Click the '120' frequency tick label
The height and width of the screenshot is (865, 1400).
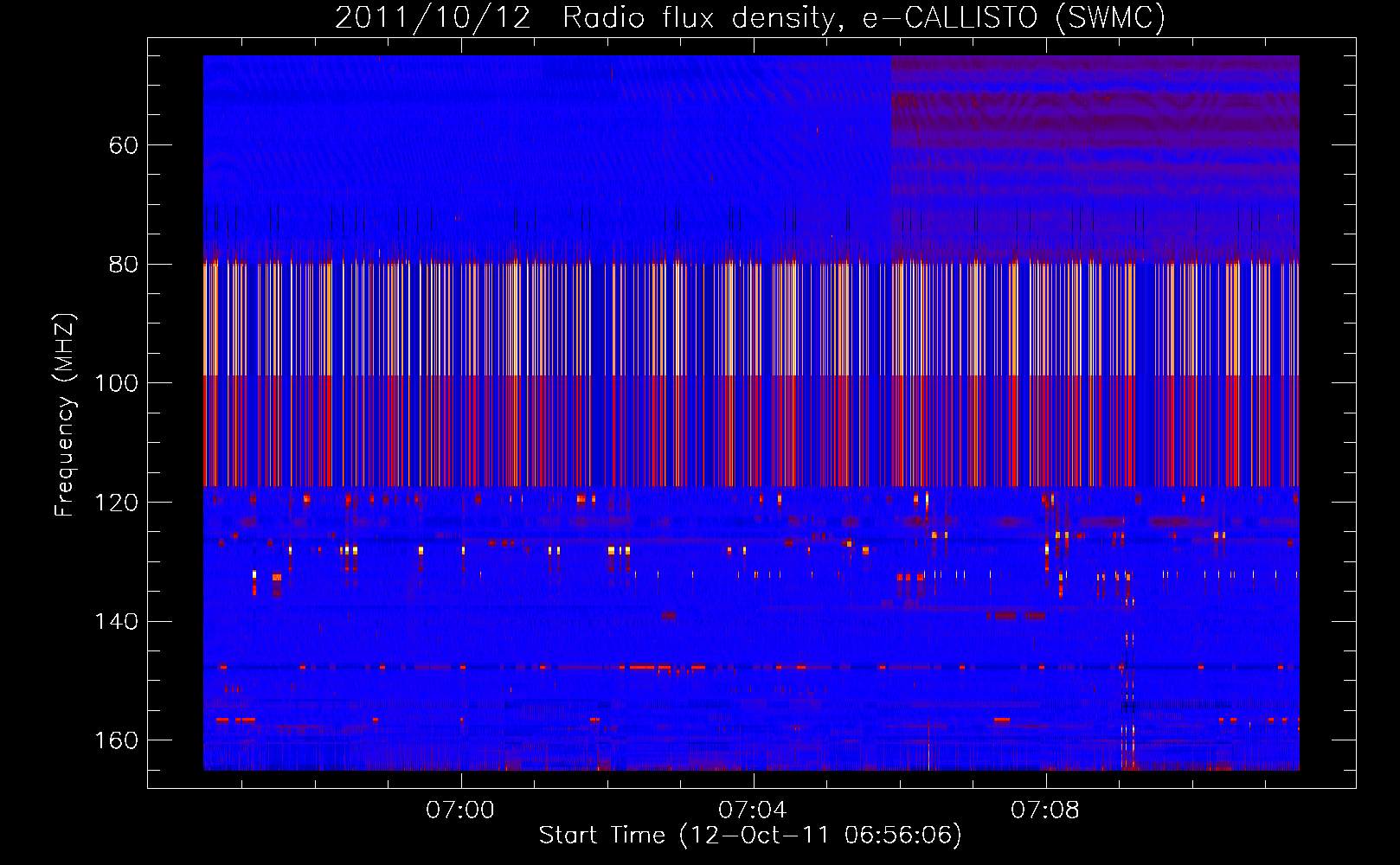coord(116,503)
